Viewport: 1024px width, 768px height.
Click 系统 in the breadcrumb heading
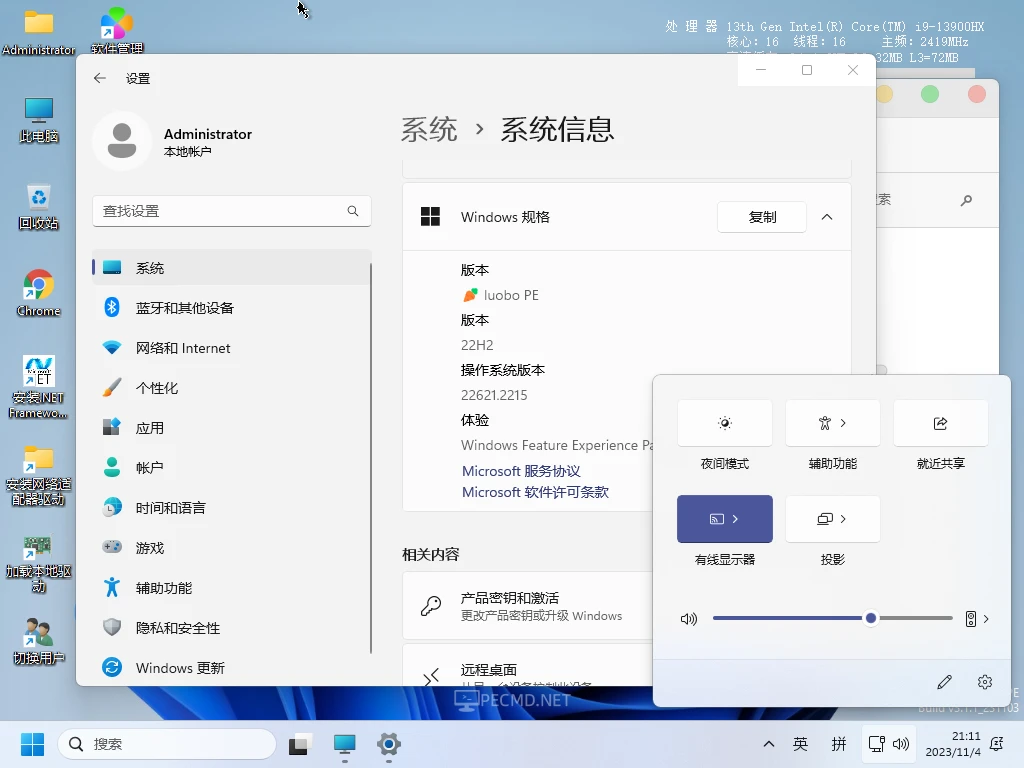click(429, 129)
